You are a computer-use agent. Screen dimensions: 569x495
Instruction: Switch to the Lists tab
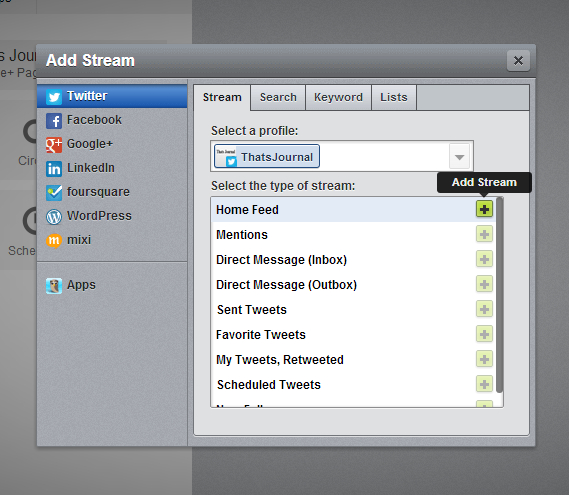tap(394, 97)
